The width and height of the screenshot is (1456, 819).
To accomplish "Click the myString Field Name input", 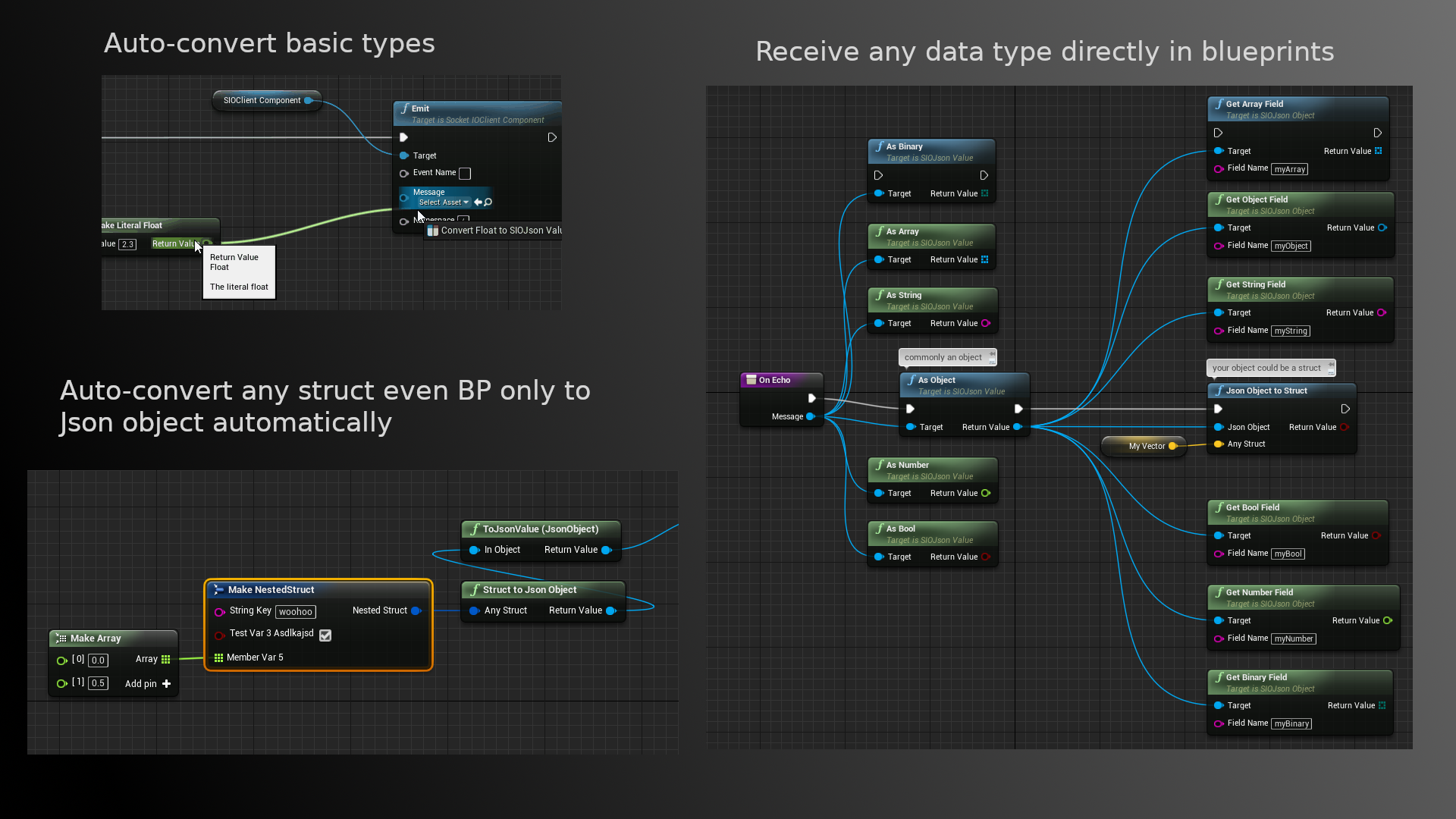I will 1291,331.
